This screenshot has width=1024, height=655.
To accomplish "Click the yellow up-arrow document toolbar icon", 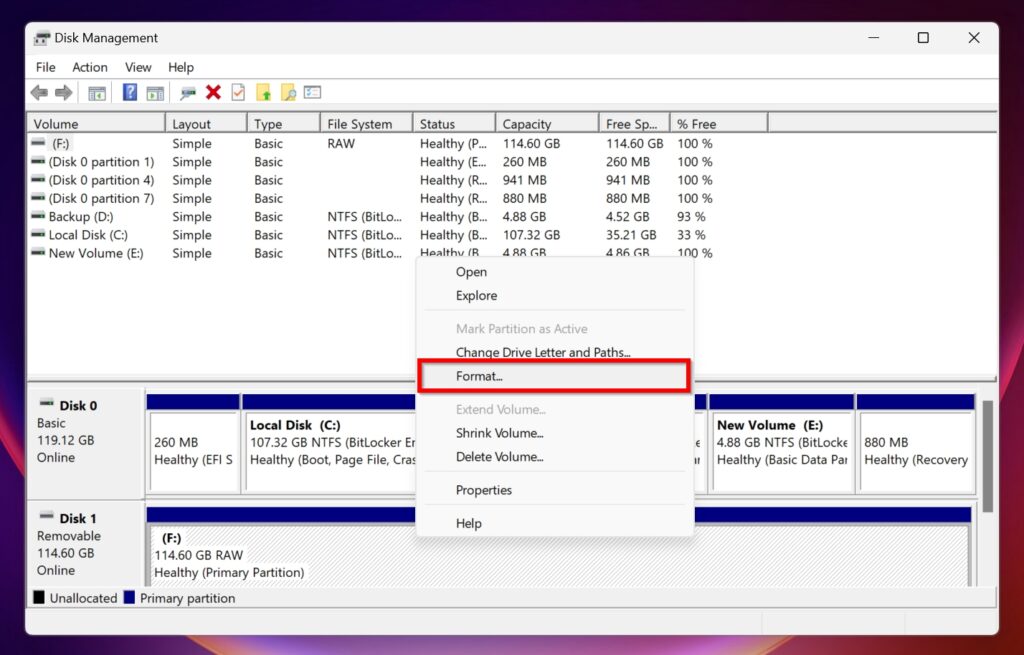I will [264, 92].
